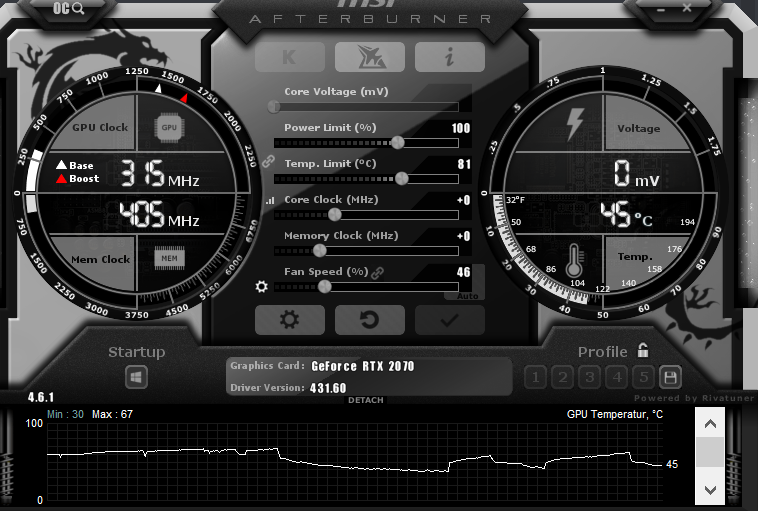Click the 315 MHz GPU clock readout

pos(160,174)
